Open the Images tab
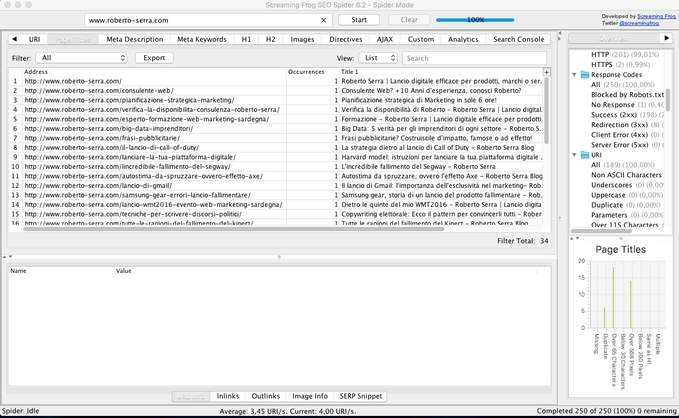The height and width of the screenshot is (418, 679). (x=302, y=39)
